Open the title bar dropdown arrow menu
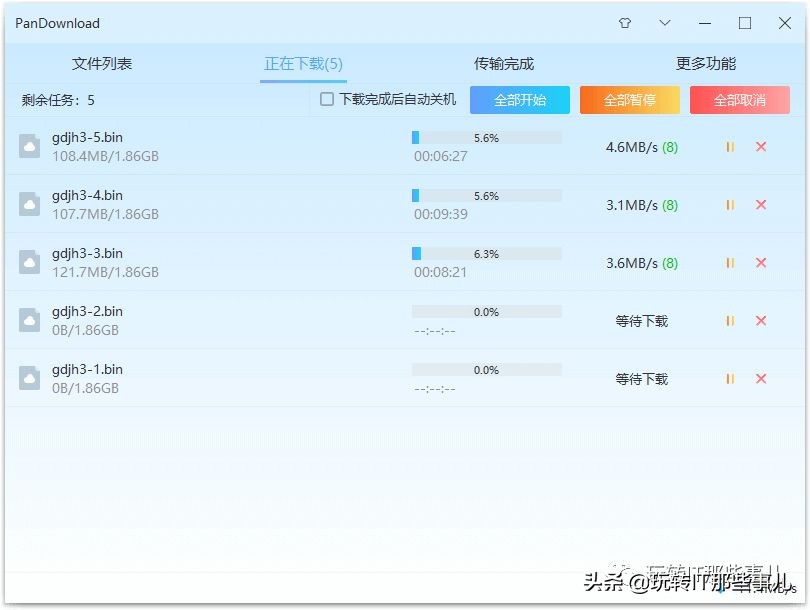This screenshot has width=810, height=610. point(663,22)
